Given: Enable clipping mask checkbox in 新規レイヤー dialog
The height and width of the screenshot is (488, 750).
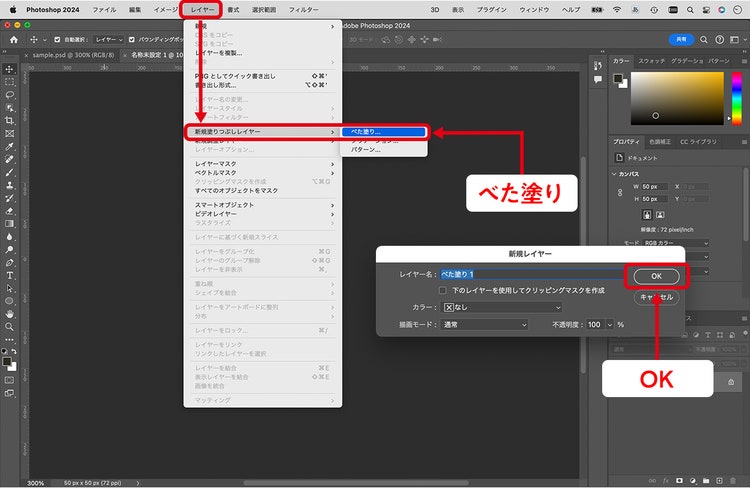Looking at the screenshot, I should point(443,290).
